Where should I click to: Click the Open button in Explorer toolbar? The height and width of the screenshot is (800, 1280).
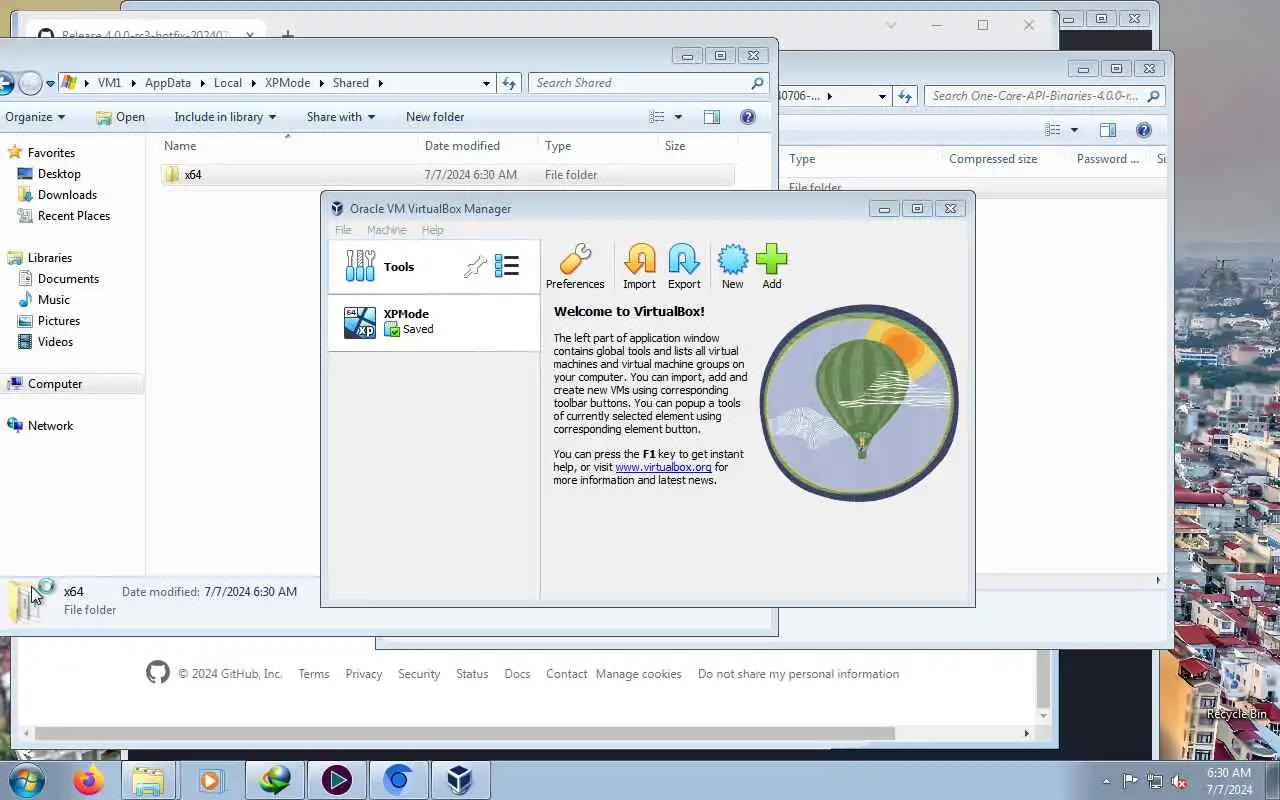(120, 117)
